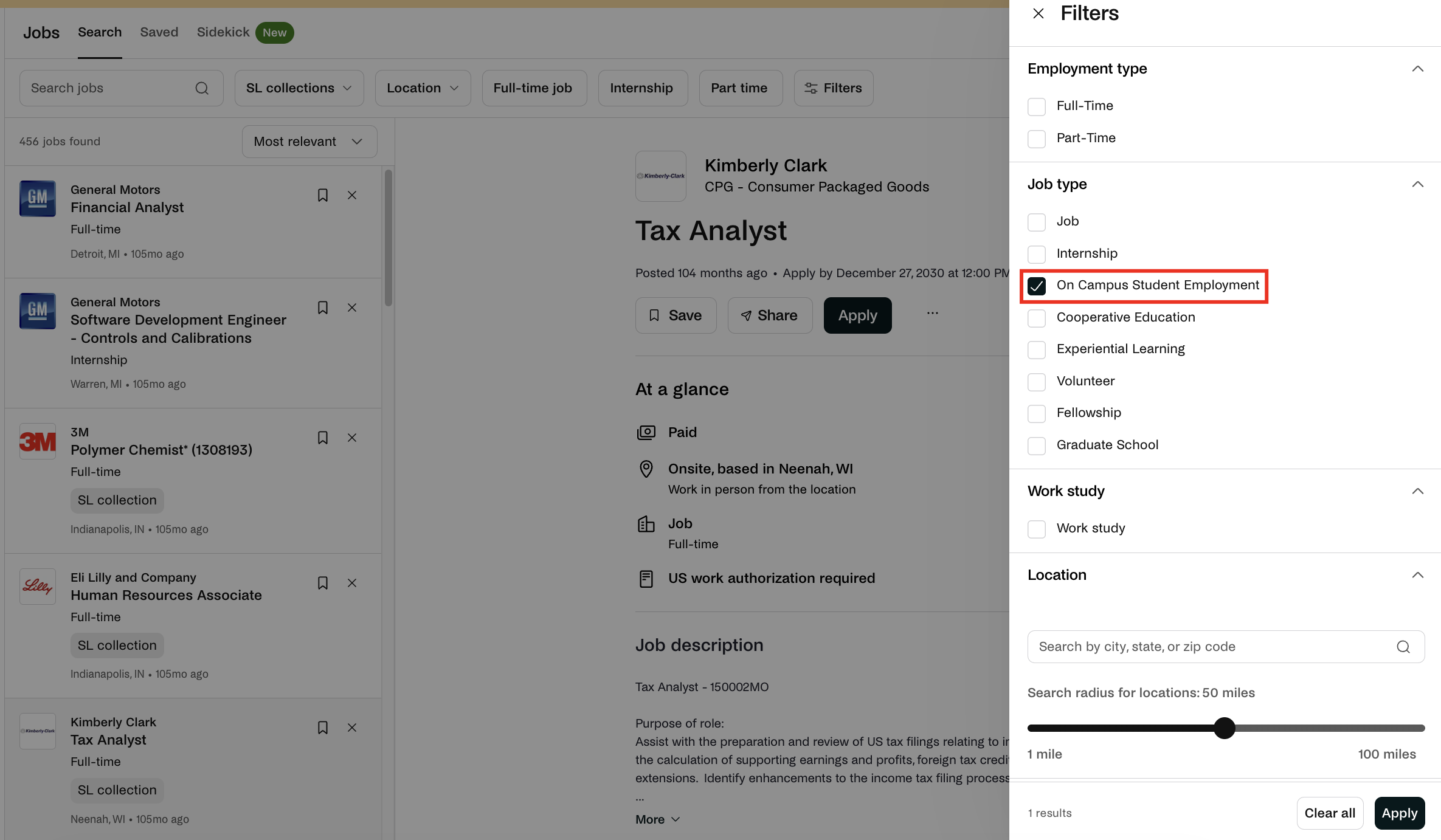1441x840 pixels.
Task: Check the Fellowship box
Action: [1037, 413]
